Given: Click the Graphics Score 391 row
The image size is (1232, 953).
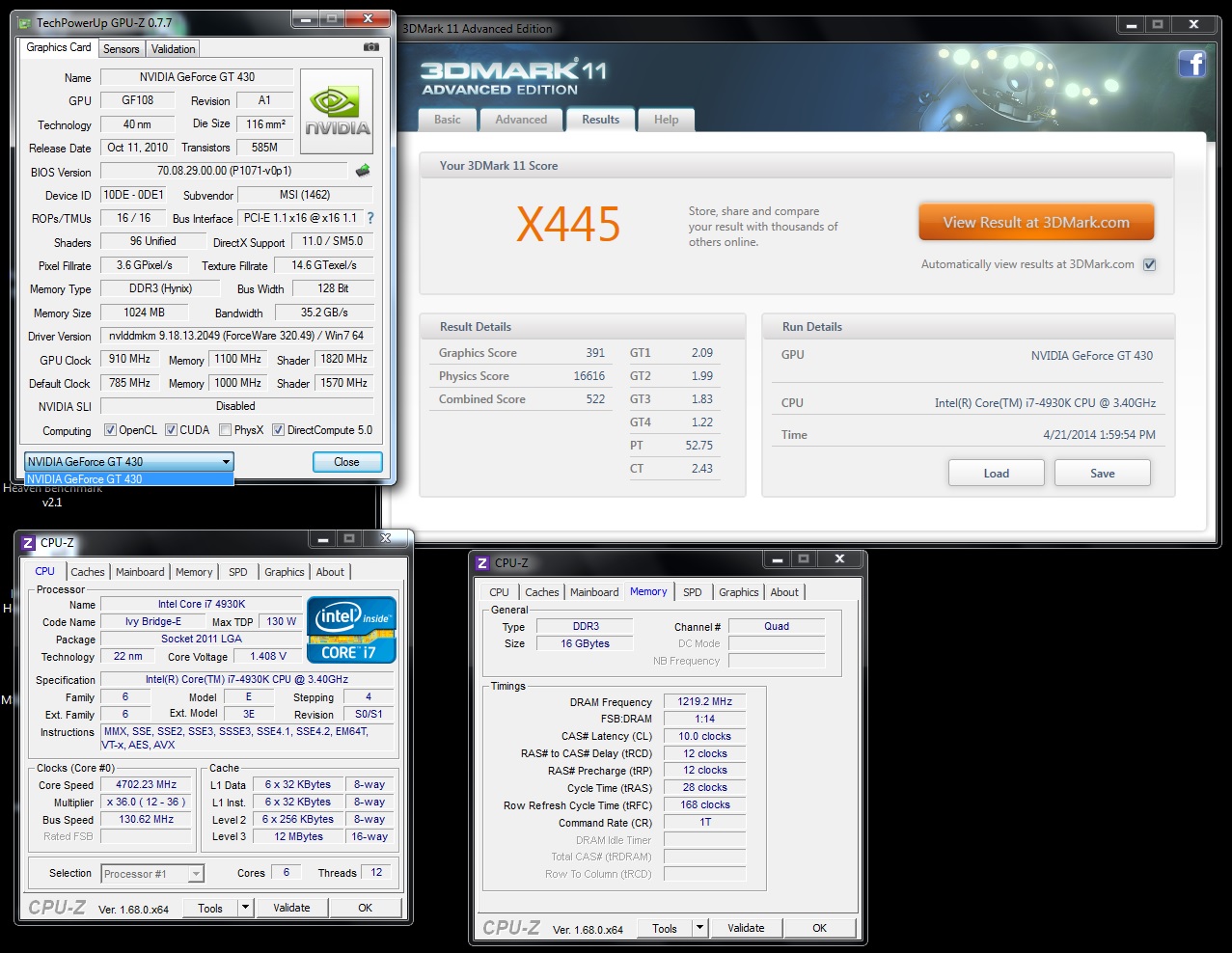Looking at the screenshot, I should pyautogui.click(x=522, y=353).
